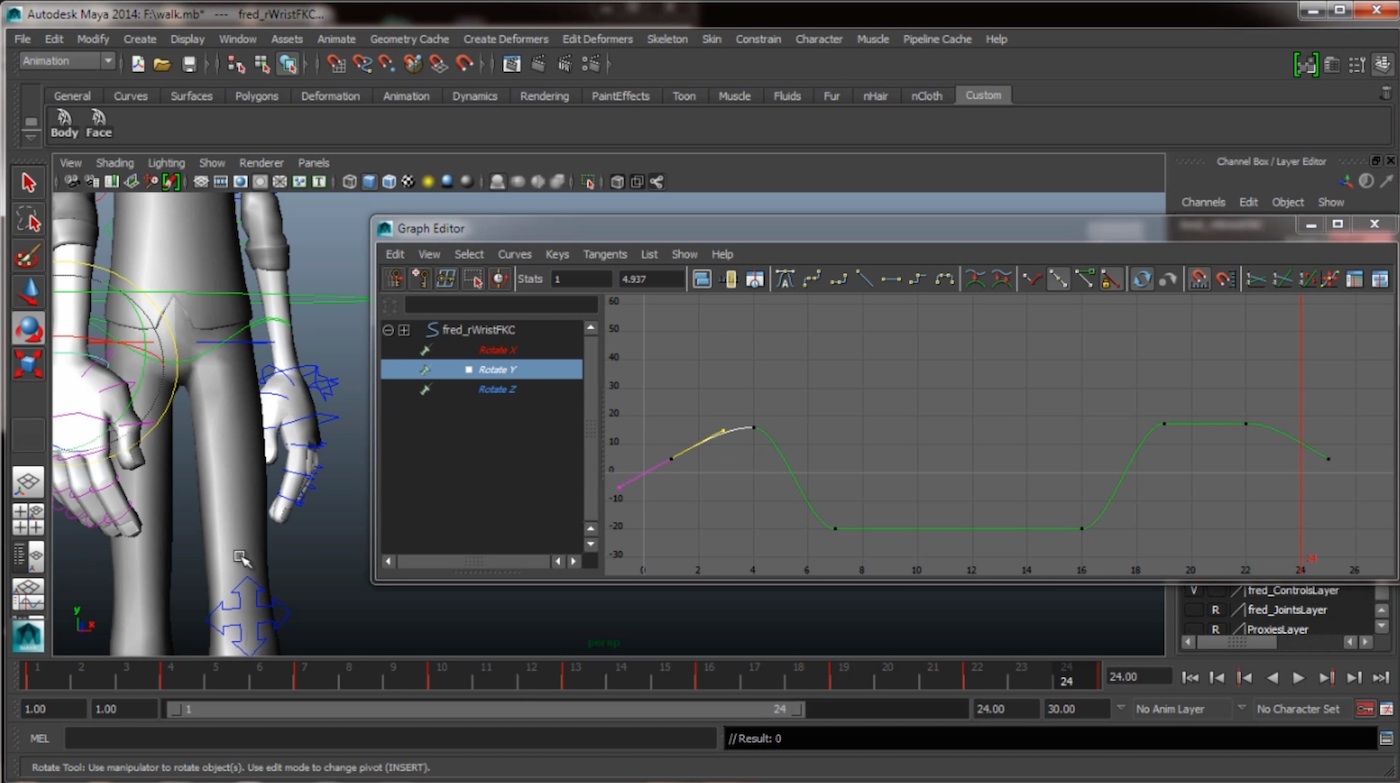Toggle visibility of the fred_ControlsLayer
This screenshot has height=783, width=1400.
1195,591
